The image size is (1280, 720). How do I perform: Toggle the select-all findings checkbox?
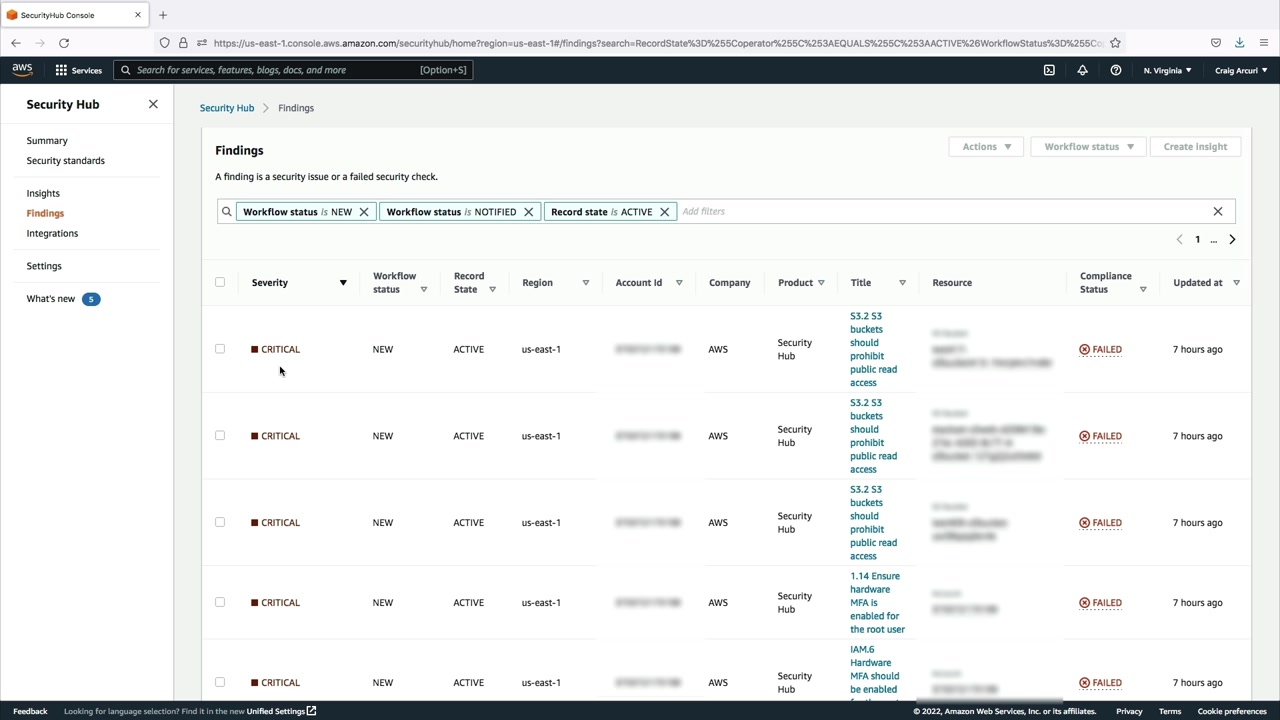point(220,283)
